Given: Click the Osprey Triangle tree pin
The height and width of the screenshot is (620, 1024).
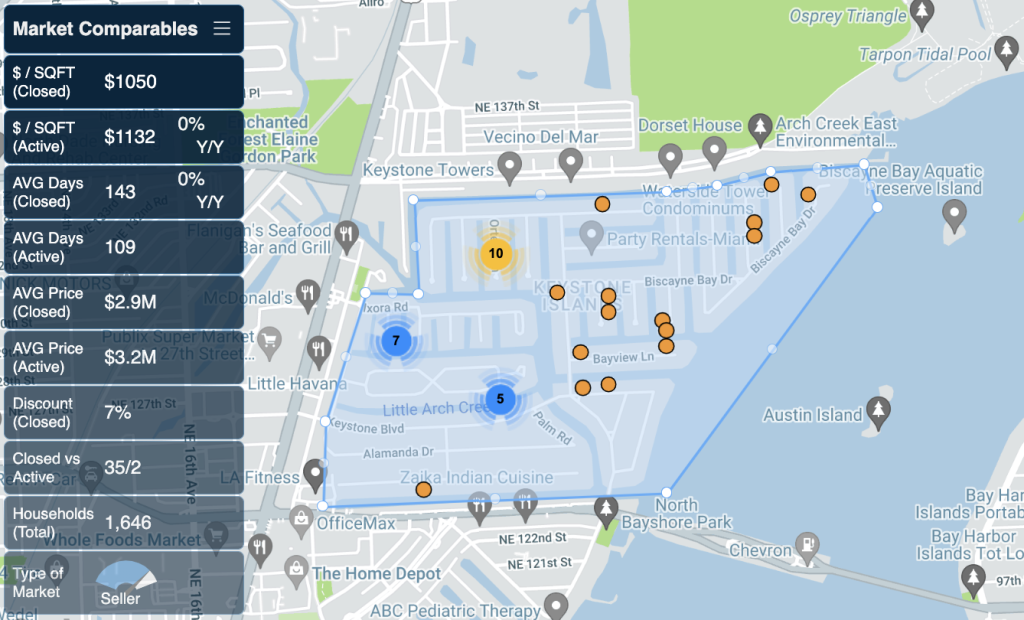Looking at the screenshot, I should (x=921, y=14).
